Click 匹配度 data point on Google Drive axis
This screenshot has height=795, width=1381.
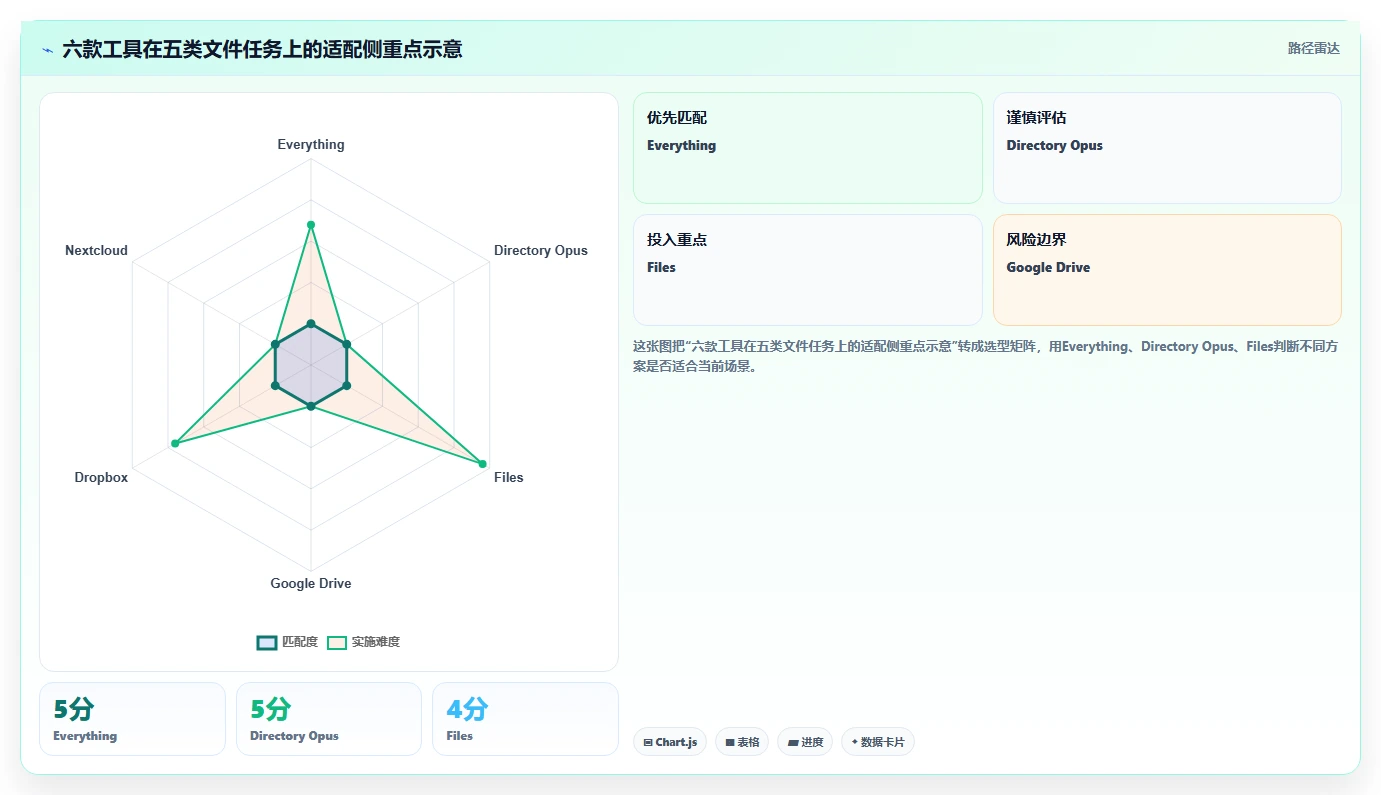tap(311, 406)
